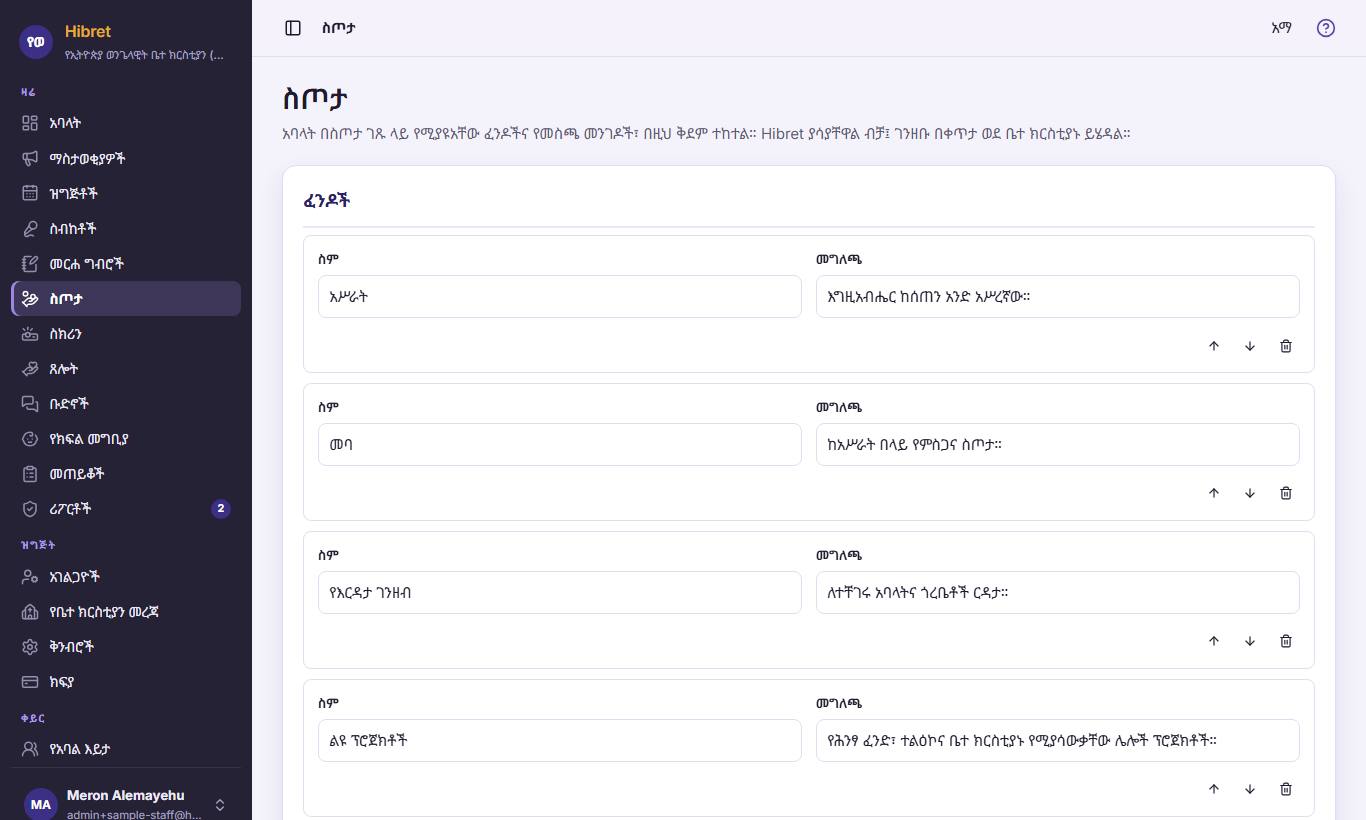
Task: Edit the የእርዳታ ገንዘብ name field
Action: pos(560,592)
